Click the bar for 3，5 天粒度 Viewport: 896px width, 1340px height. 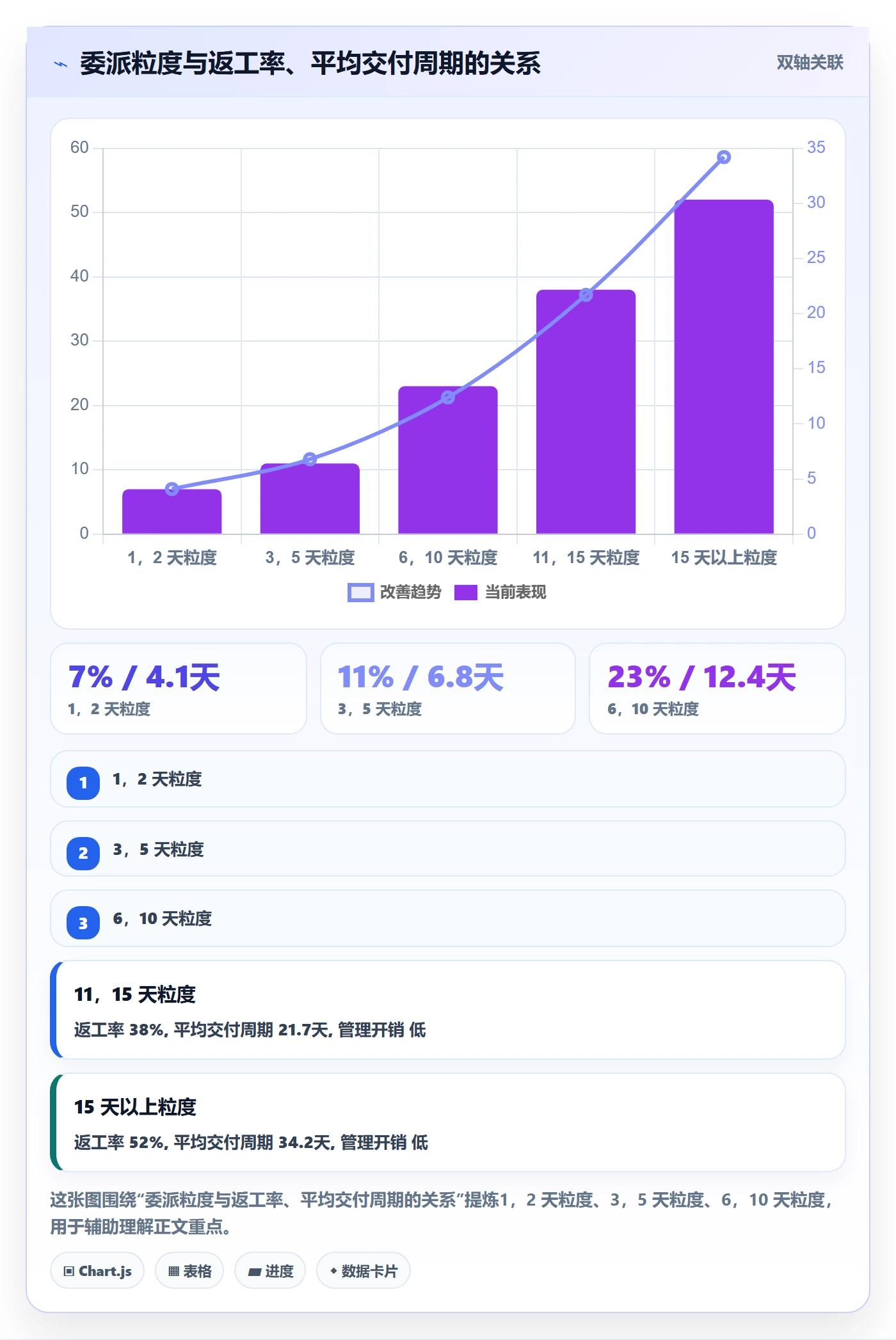click(310, 499)
